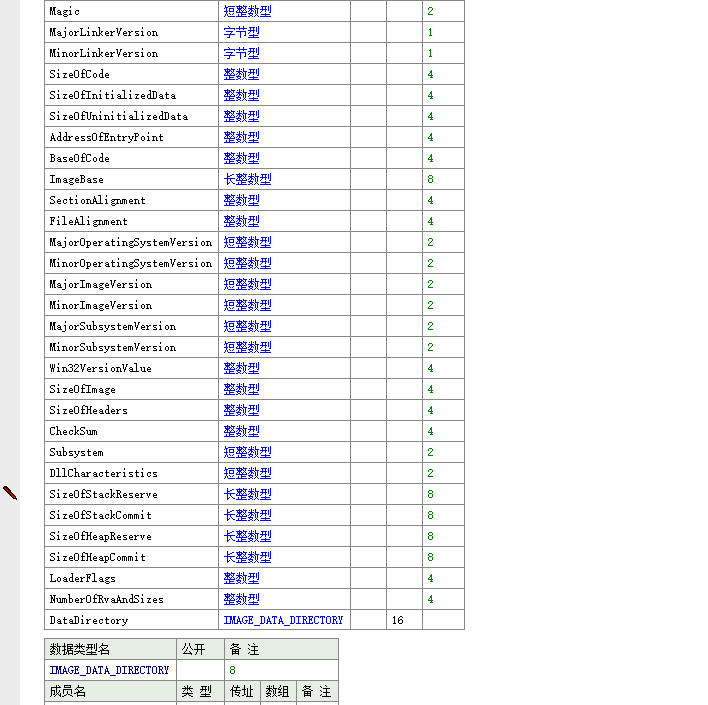
Task: Select the SizeOfHeaders member cell
Action: pos(131,410)
